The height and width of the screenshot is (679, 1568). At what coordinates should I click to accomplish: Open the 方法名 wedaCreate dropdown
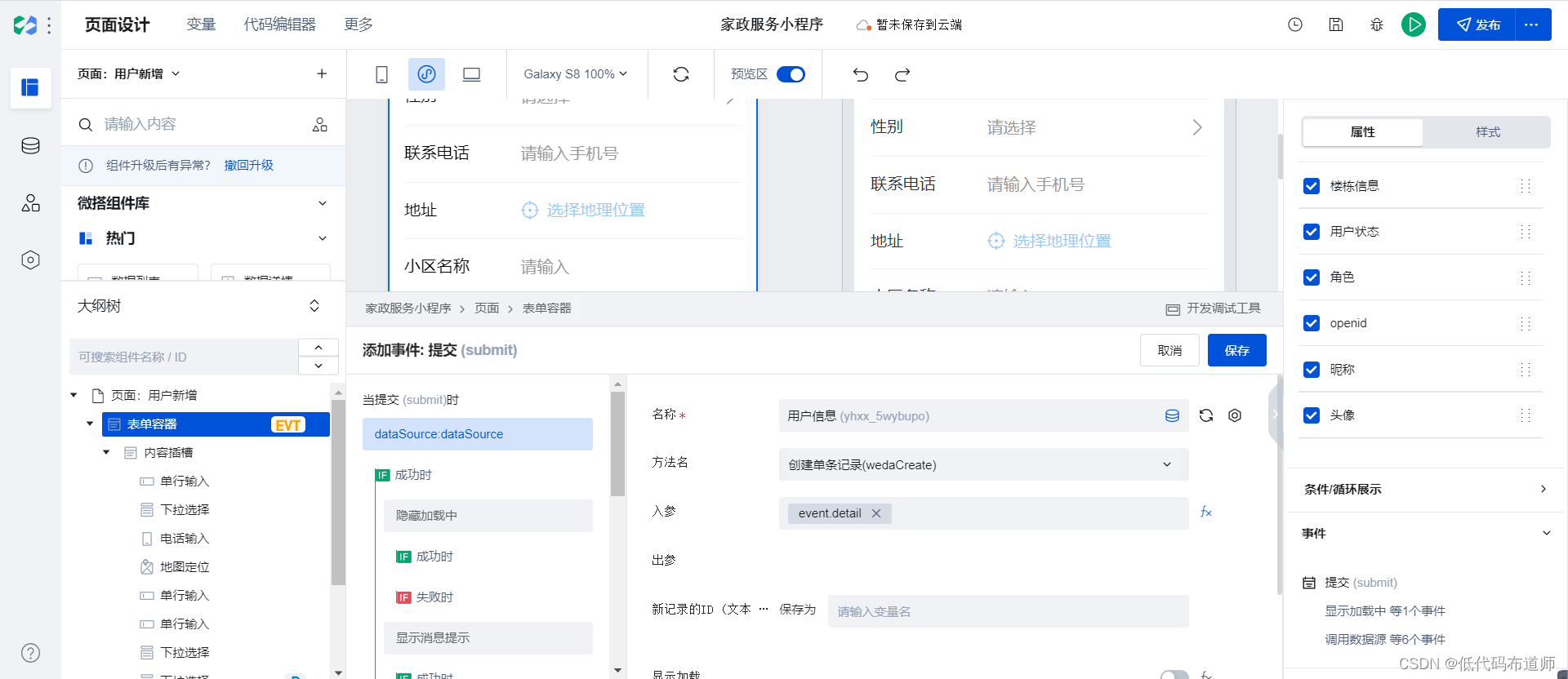[983, 464]
